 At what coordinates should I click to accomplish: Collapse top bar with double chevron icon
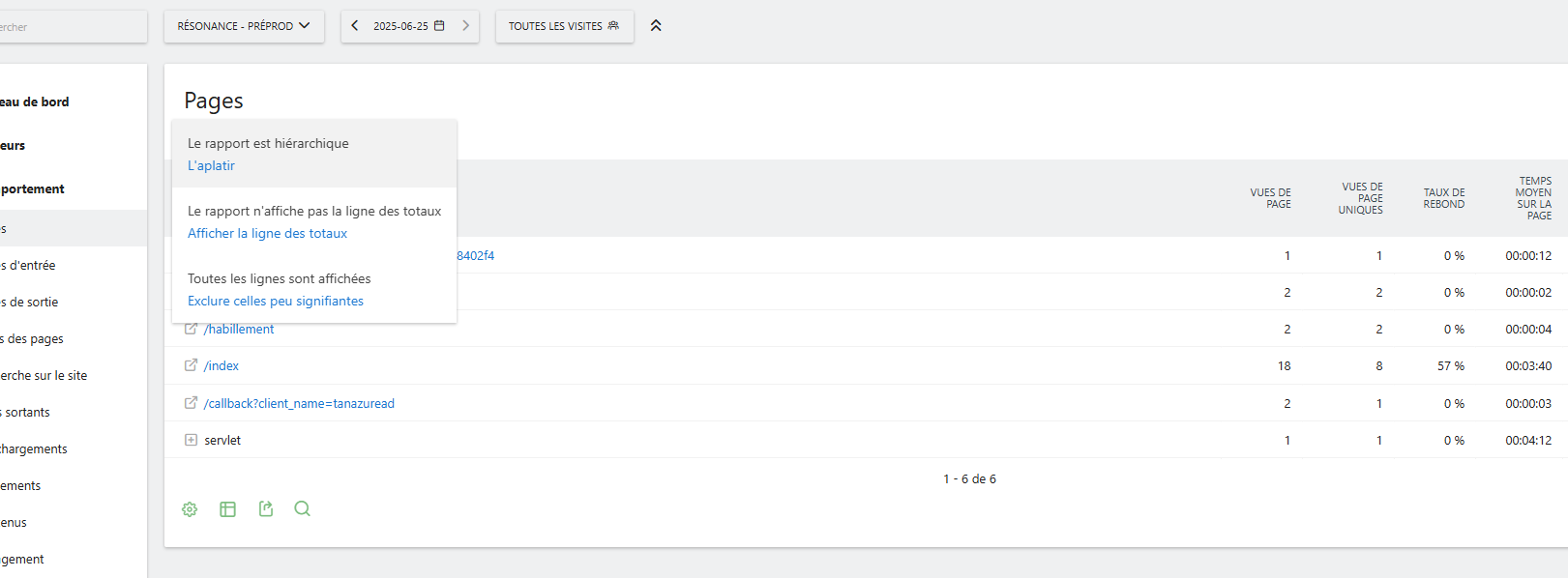tap(656, 26)
